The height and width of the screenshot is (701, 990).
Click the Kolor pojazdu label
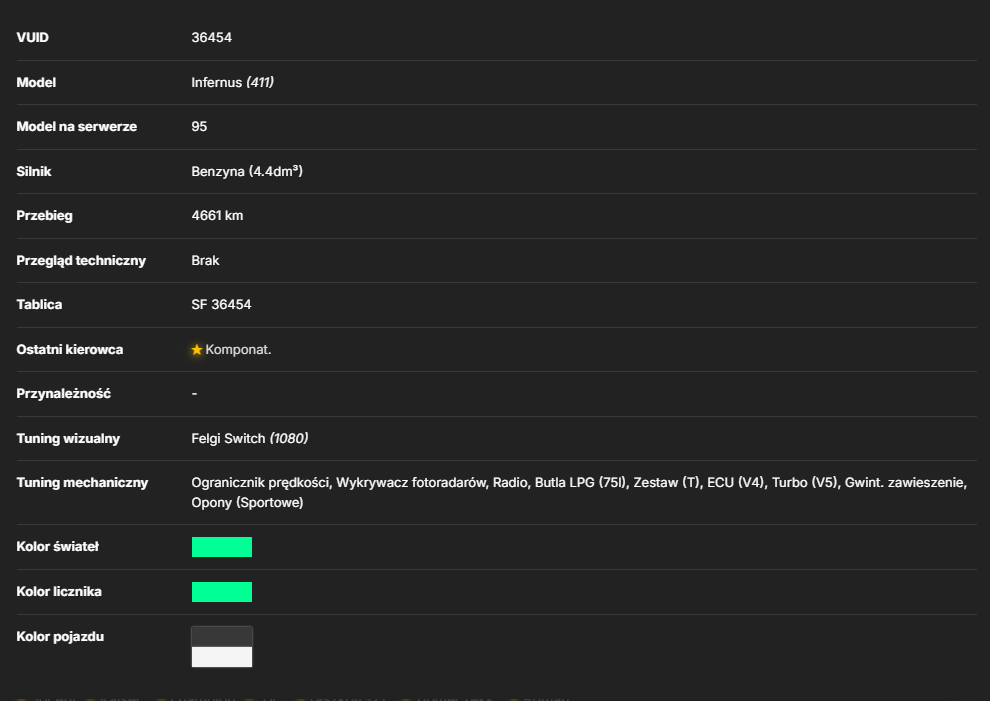pyautogui.click(x=60, y=636)
